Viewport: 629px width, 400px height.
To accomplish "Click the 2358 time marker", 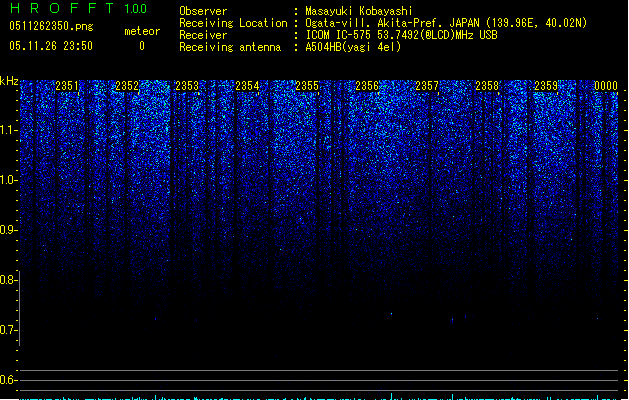I will click(x=487, y=86).
